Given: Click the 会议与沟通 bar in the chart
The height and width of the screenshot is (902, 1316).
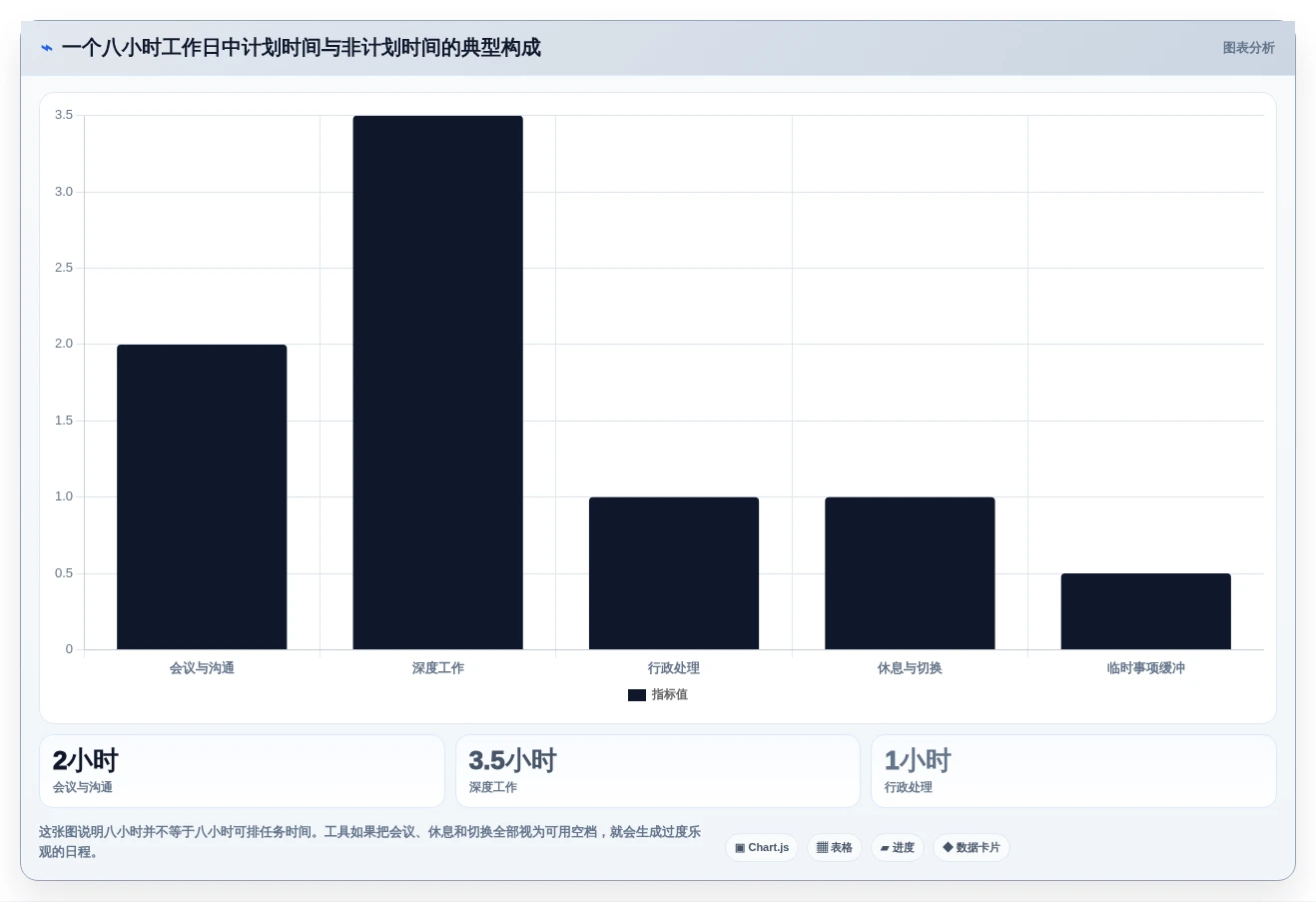Looking at the screenshot, I should pos(202,496).
